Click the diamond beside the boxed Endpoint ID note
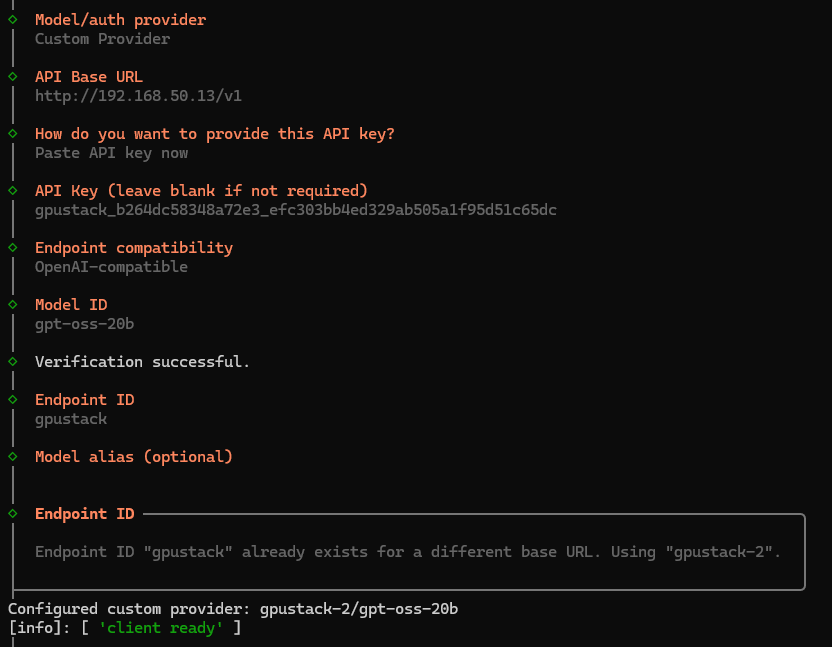The image size is (832, 647). point(12,513)
